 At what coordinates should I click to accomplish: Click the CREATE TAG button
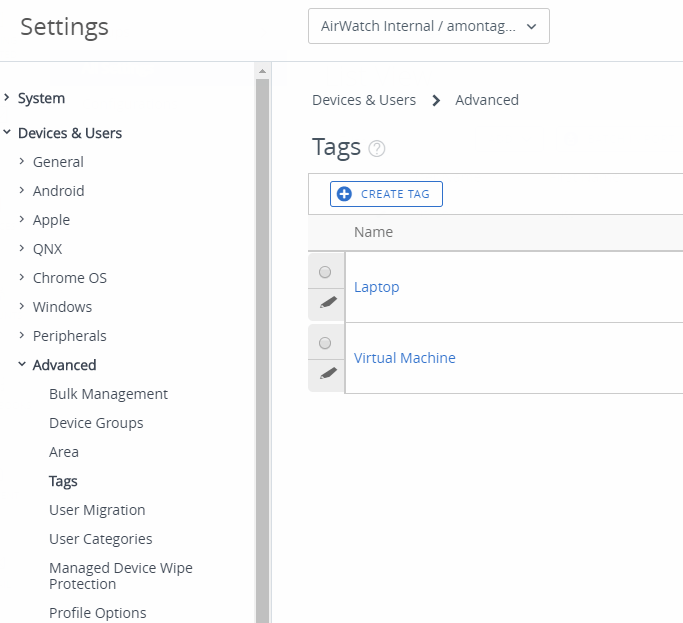point(386,194)
